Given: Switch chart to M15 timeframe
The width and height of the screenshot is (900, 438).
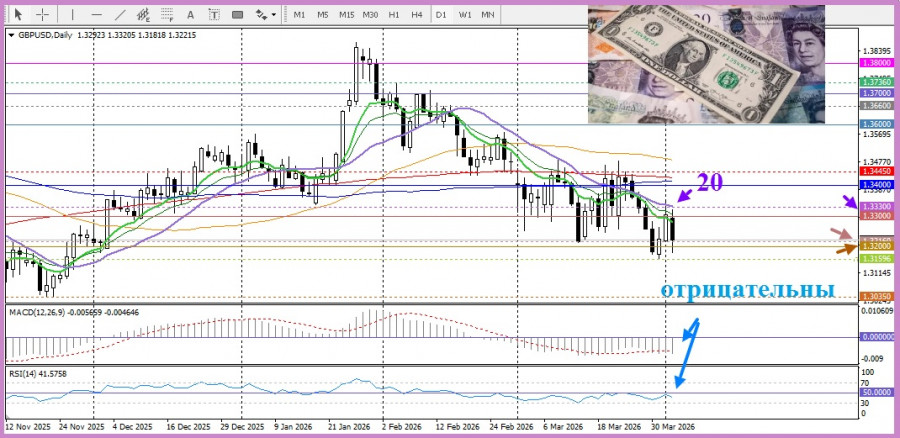Looking at the screenshot, I should pos(346,15).
